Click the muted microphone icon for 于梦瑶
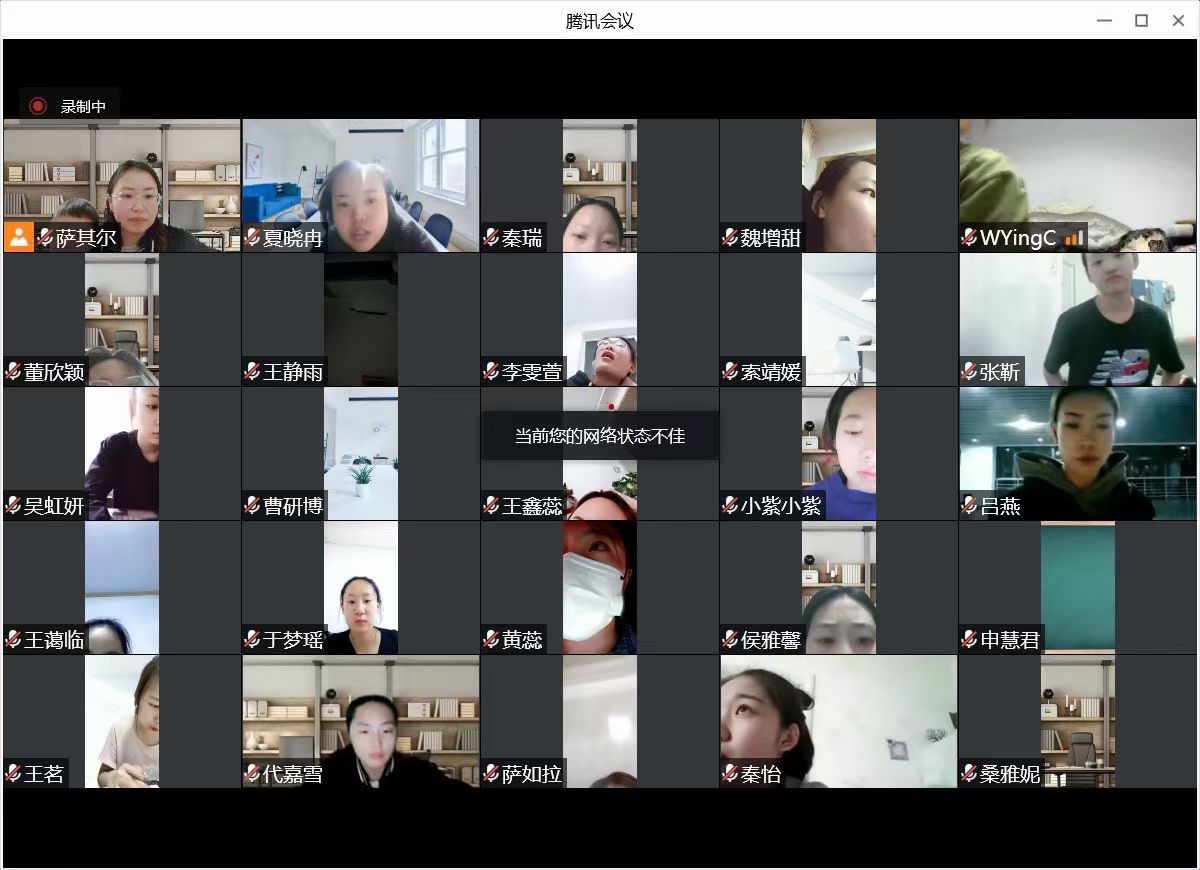The height and width of the screenshot is (870, 1200). [x=252, y=640]
